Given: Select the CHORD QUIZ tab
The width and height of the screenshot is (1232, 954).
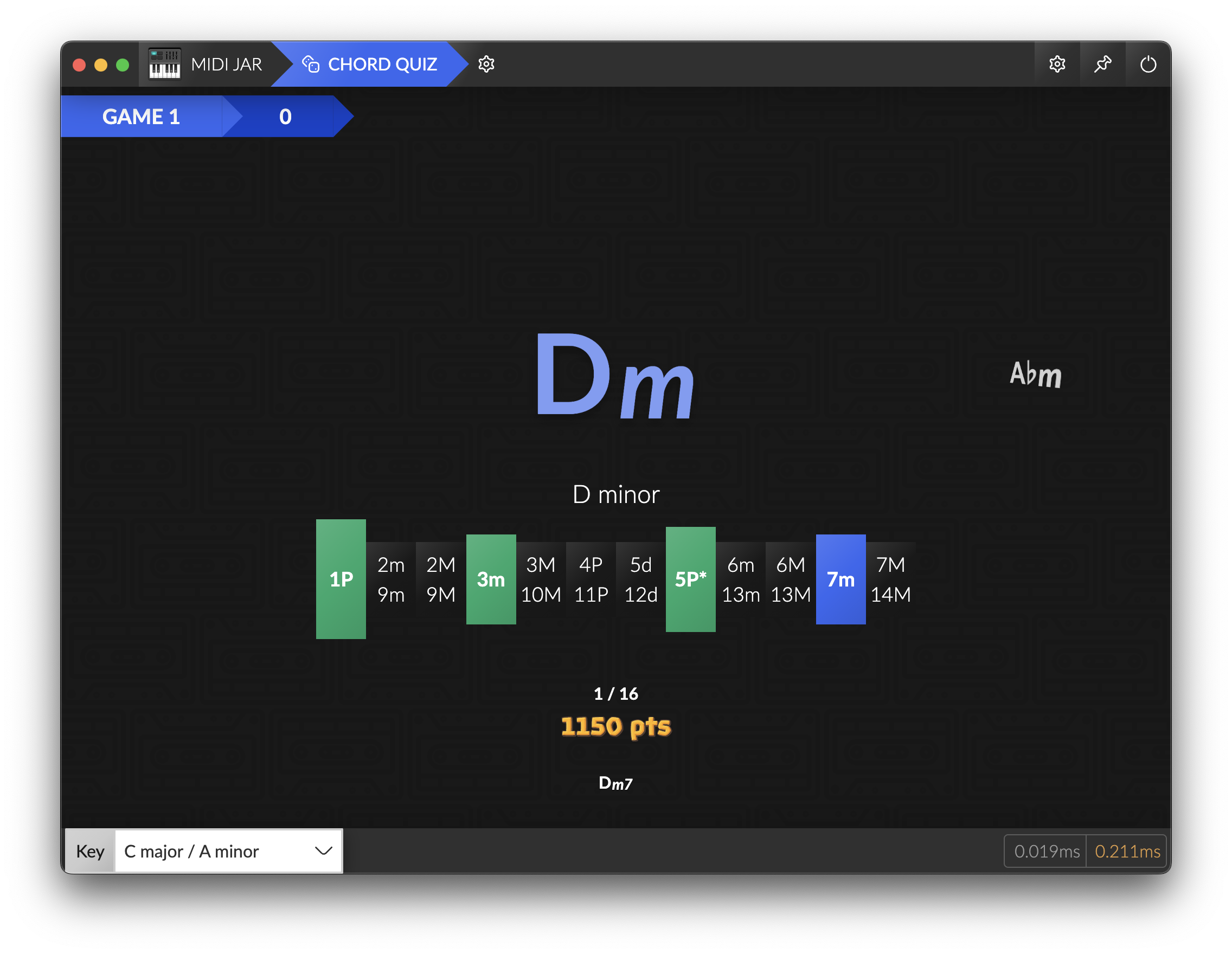Looking at the screenshot, I should (382, 65).
